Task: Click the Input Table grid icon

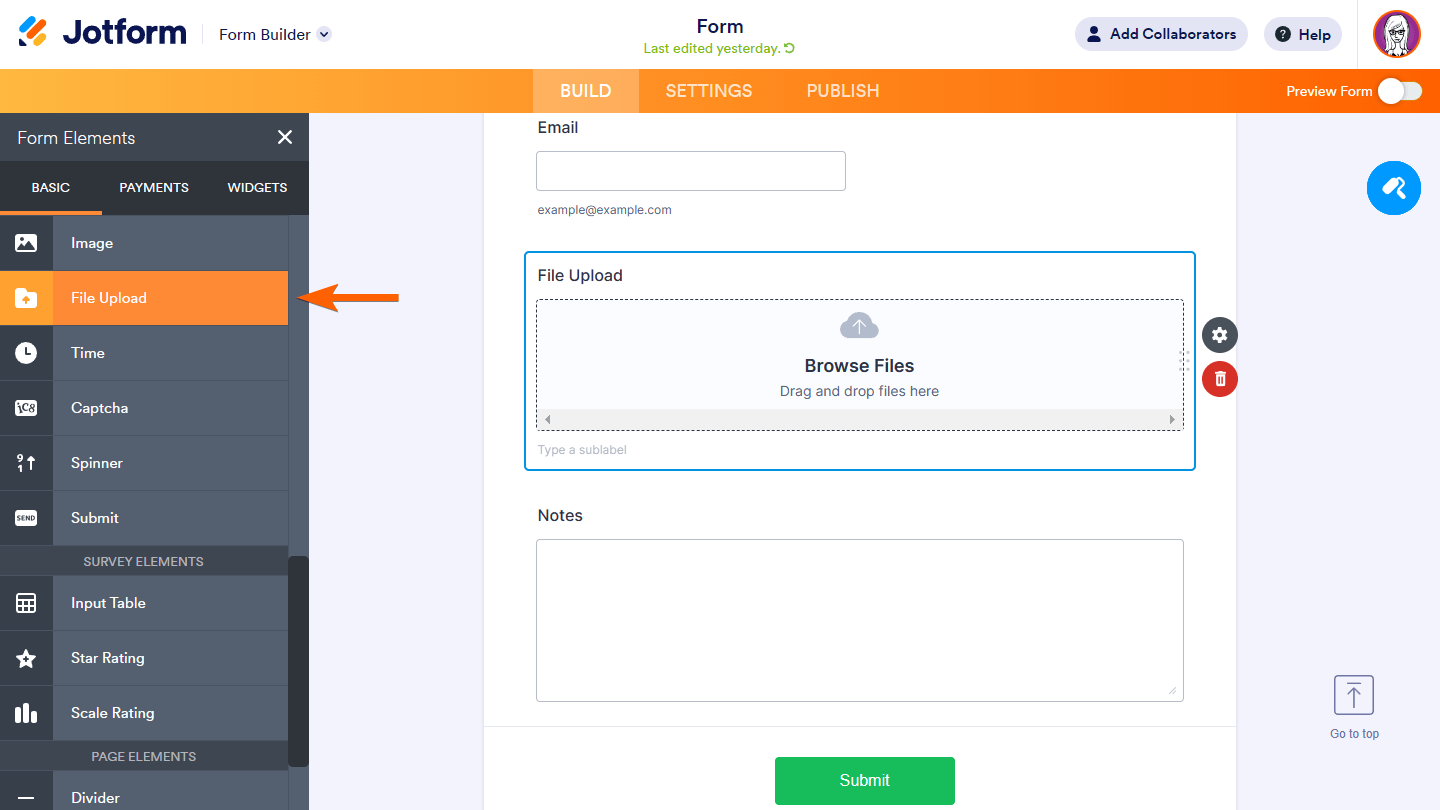Action: coord(26,603)
